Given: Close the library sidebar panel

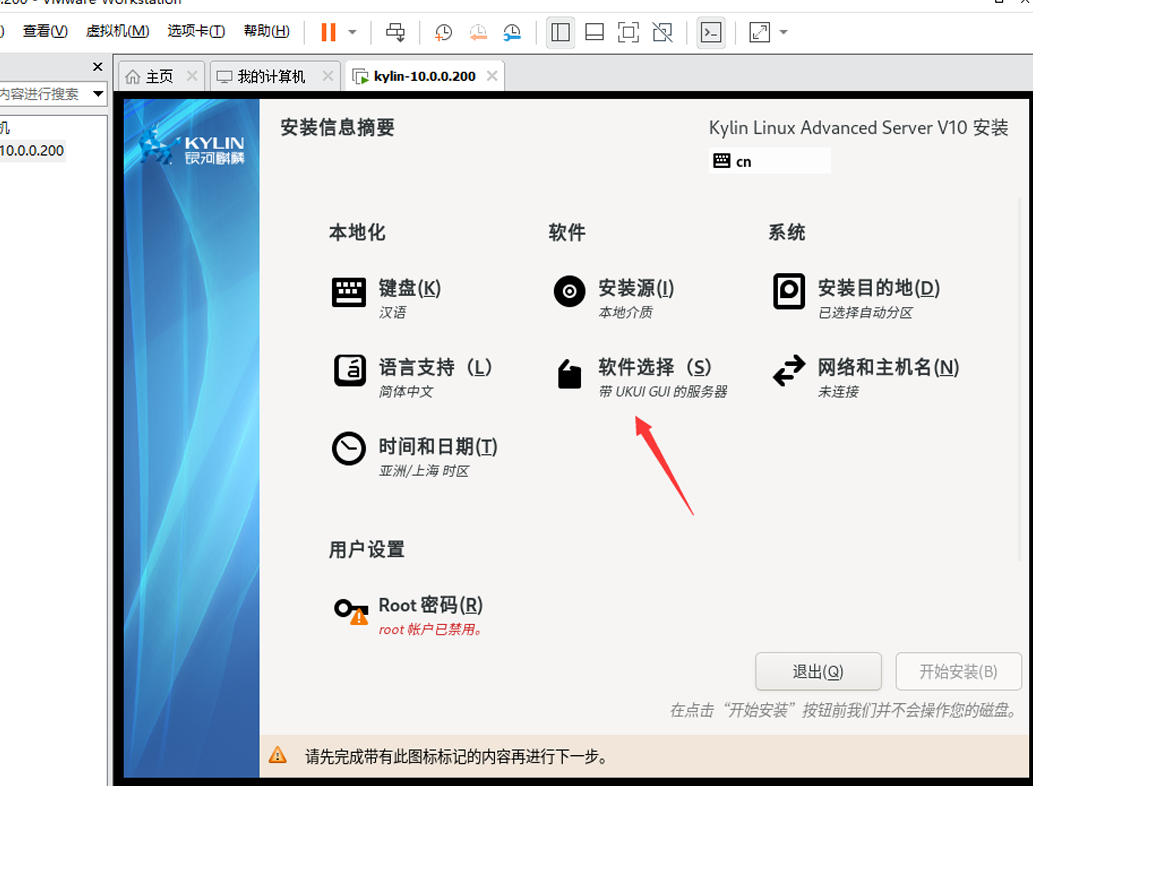Looking at the screenshot, I should pos(97,66).
